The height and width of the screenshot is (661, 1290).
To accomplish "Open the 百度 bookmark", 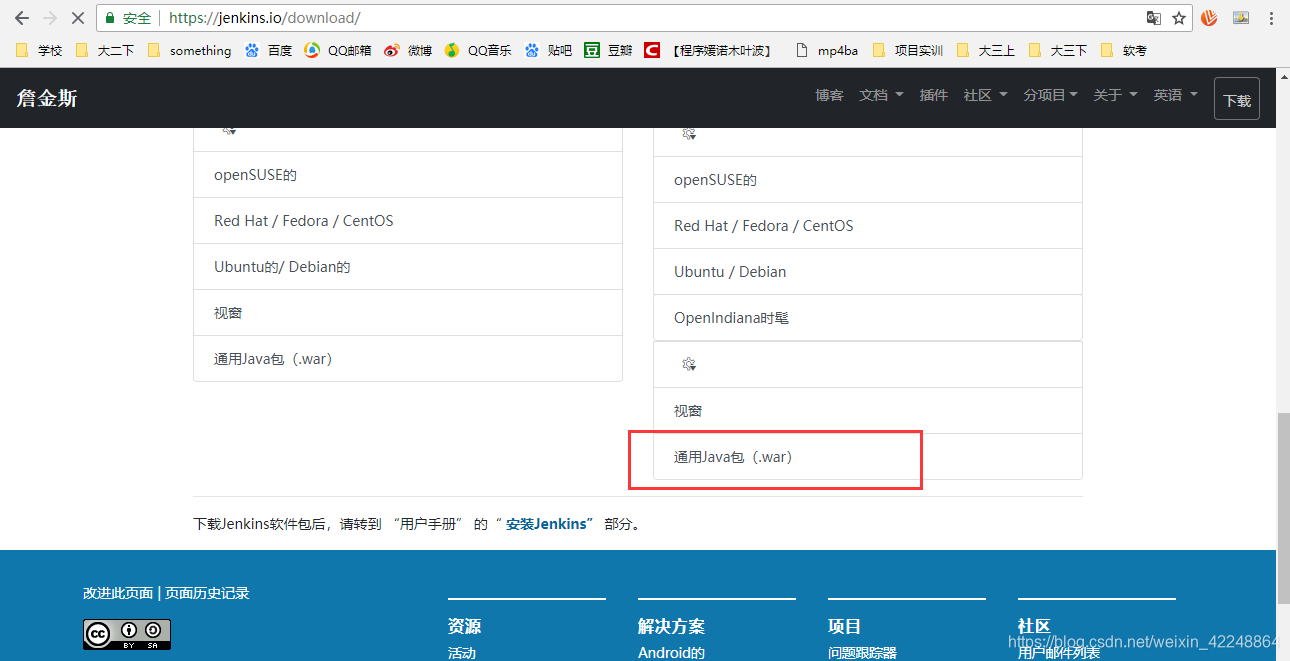I will pyautogui.click(x=268, y=50).
